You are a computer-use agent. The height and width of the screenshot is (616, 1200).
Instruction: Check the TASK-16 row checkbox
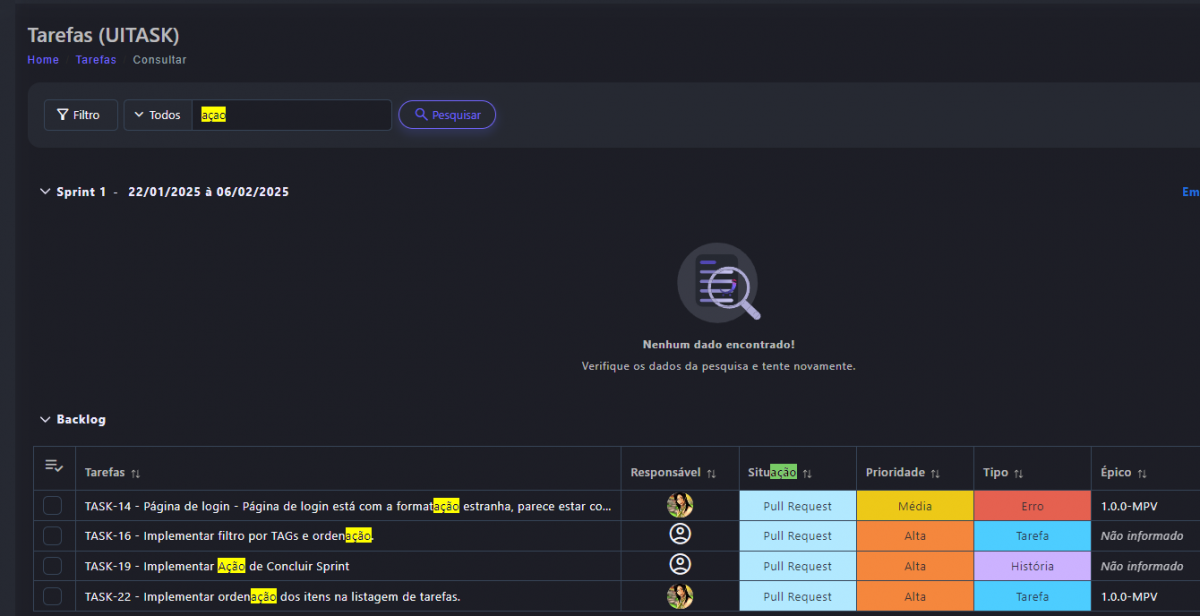(x=53, y=537)
